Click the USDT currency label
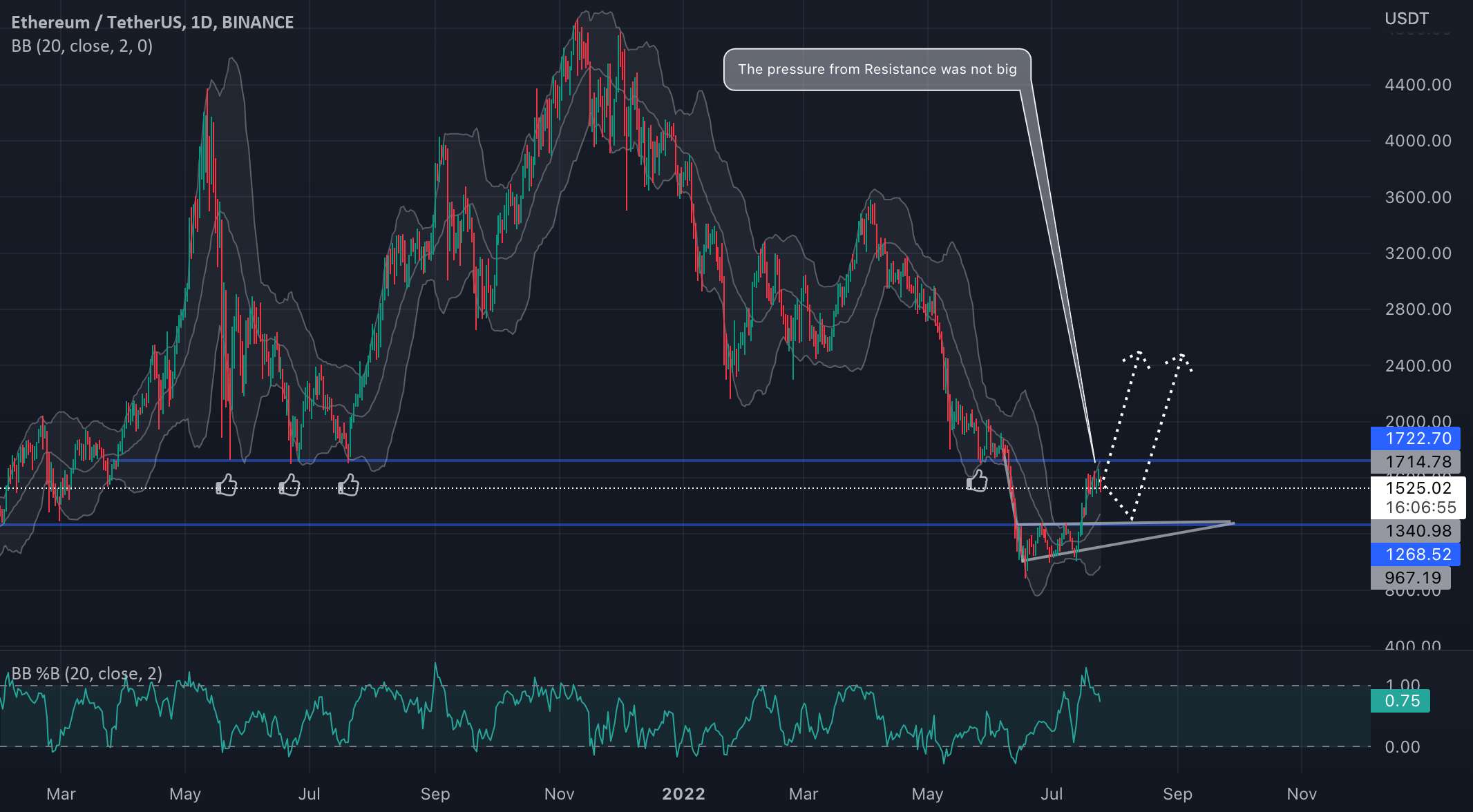 [x=1406, y=19]
